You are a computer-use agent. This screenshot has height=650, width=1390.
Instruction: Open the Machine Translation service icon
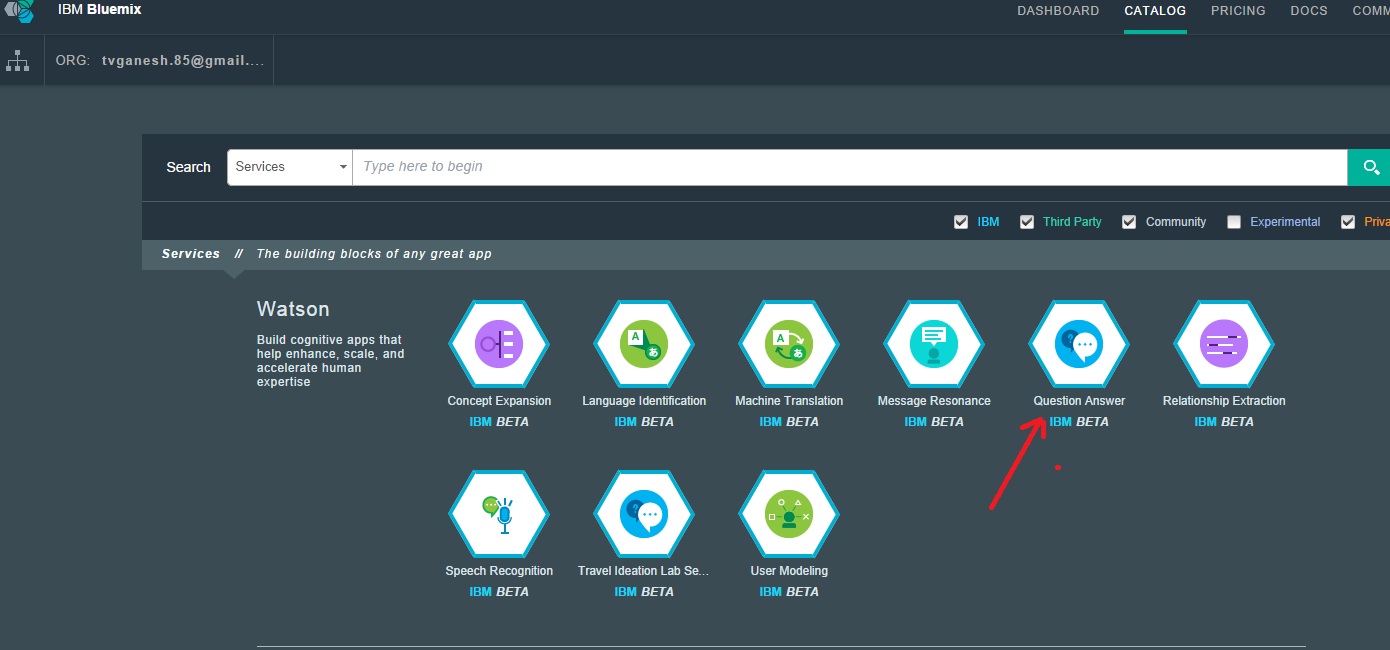click(x=788, y=345)
